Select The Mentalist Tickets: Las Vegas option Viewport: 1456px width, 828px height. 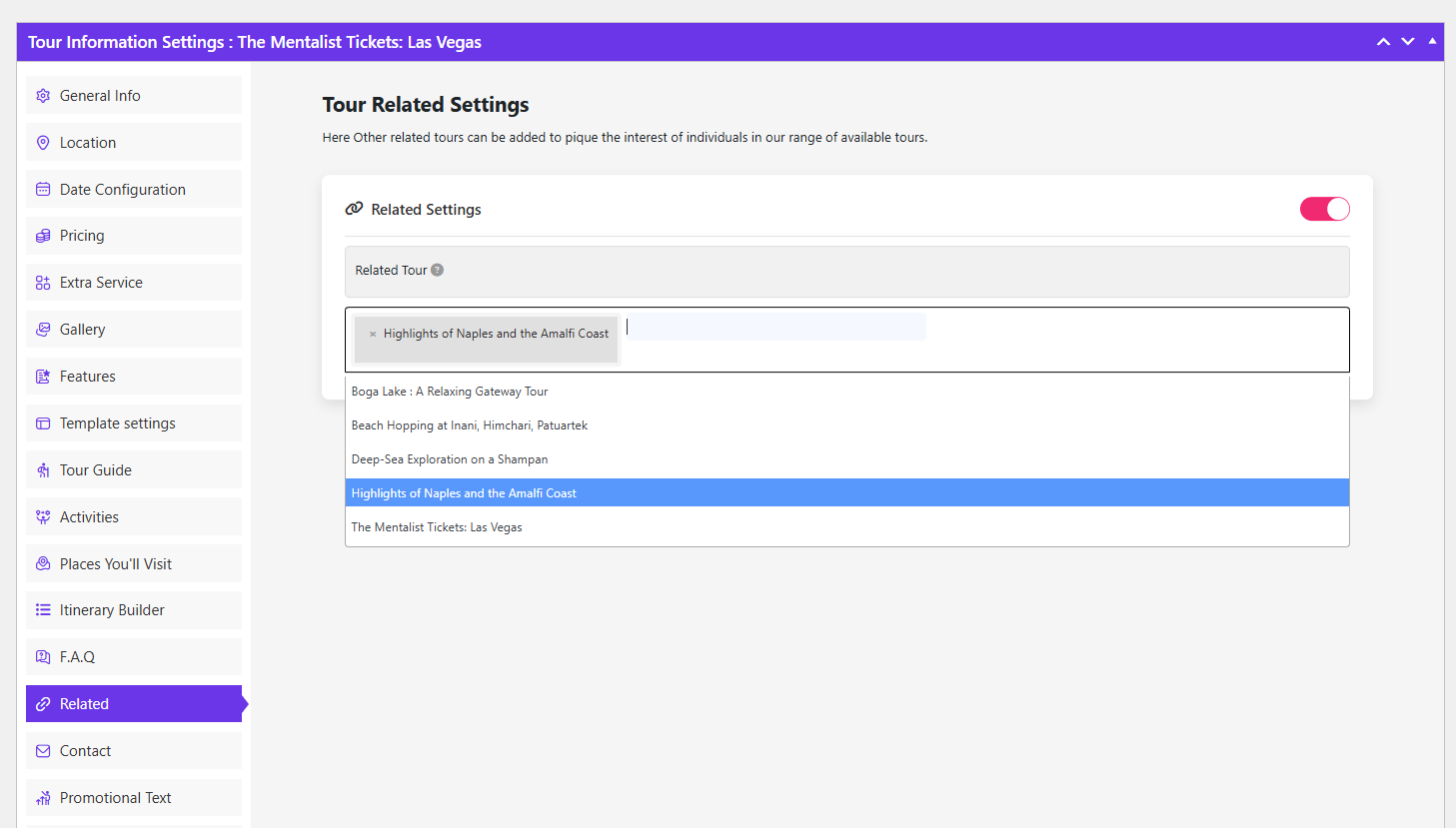[x=437, y=527]
